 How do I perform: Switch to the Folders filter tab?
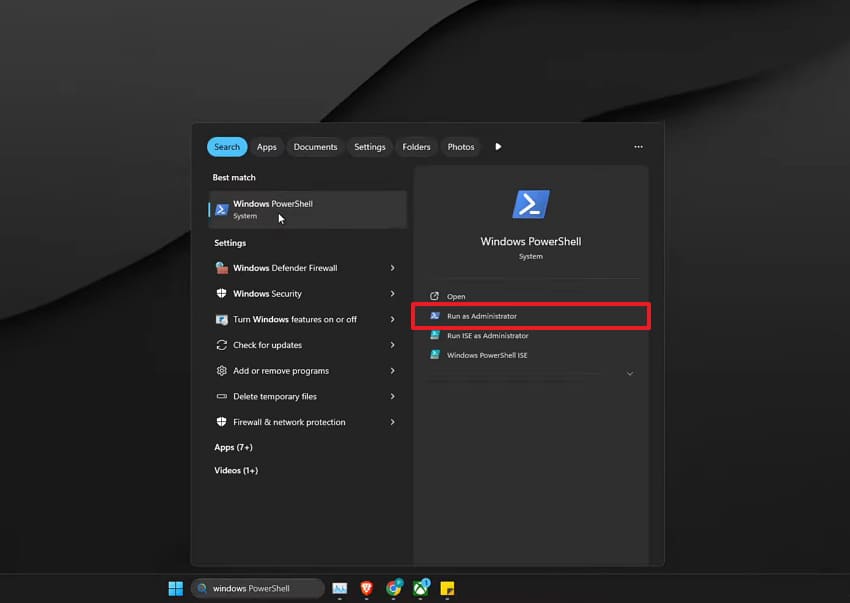tap(416, 147)
